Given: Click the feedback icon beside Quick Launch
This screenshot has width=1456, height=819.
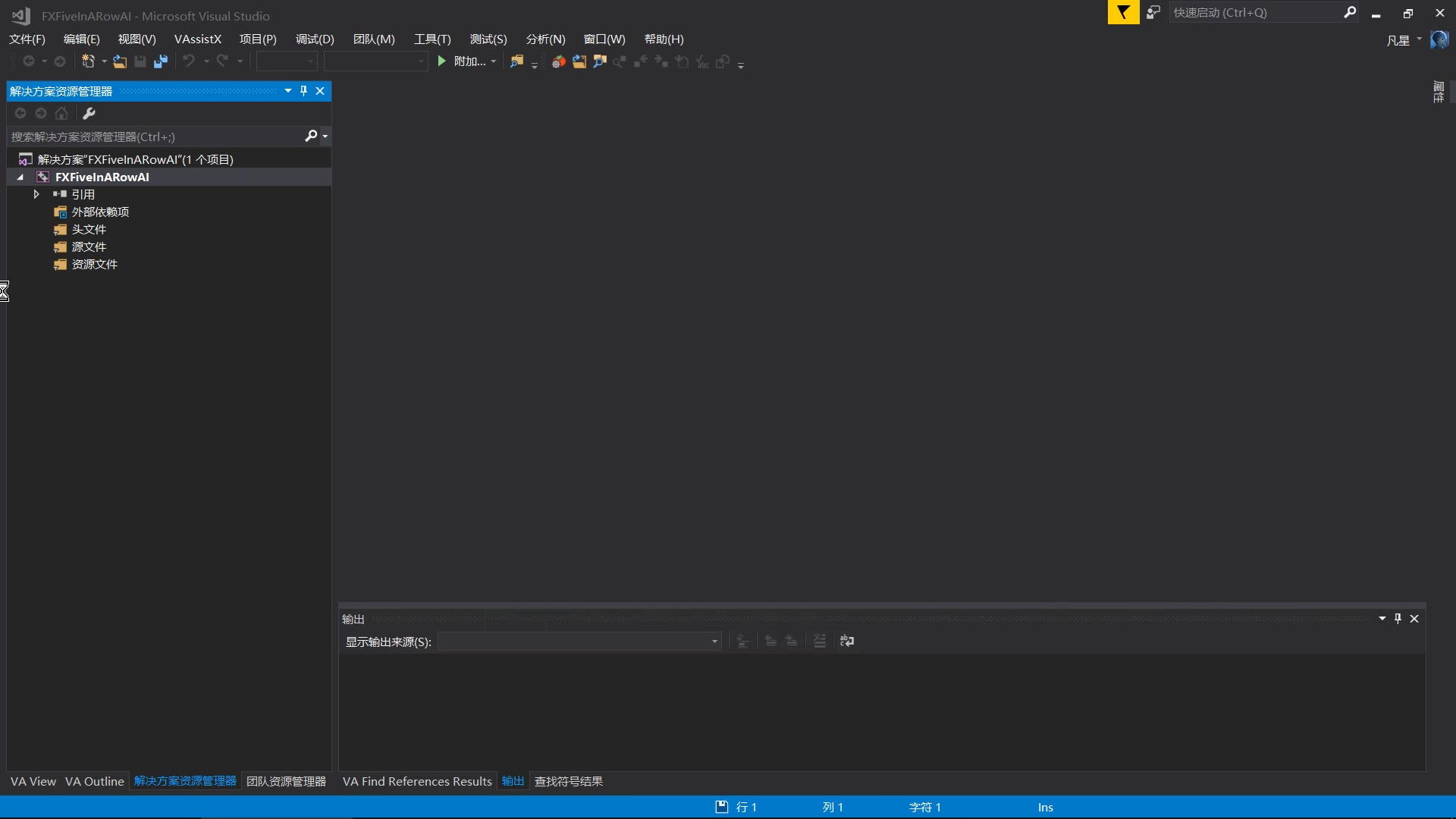Looking at the screenshot, I should 1153,13.
